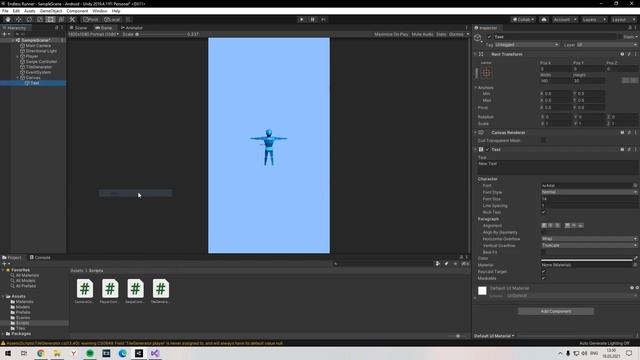Open the TileGenerator script asset
The width and height of the screenshot is (640, 360).
click(160, 291)
